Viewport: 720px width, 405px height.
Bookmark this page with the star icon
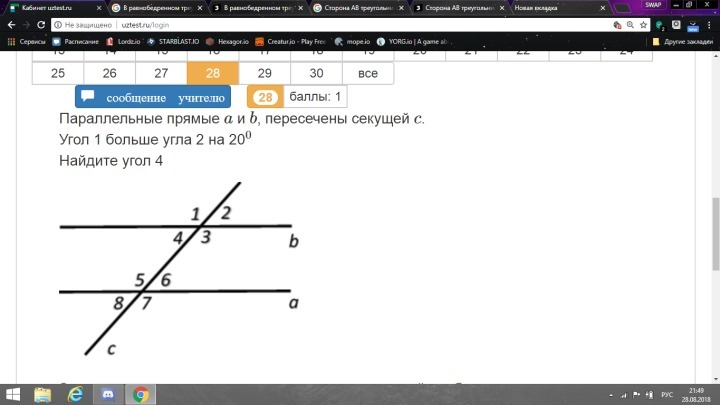coord(643,25)
